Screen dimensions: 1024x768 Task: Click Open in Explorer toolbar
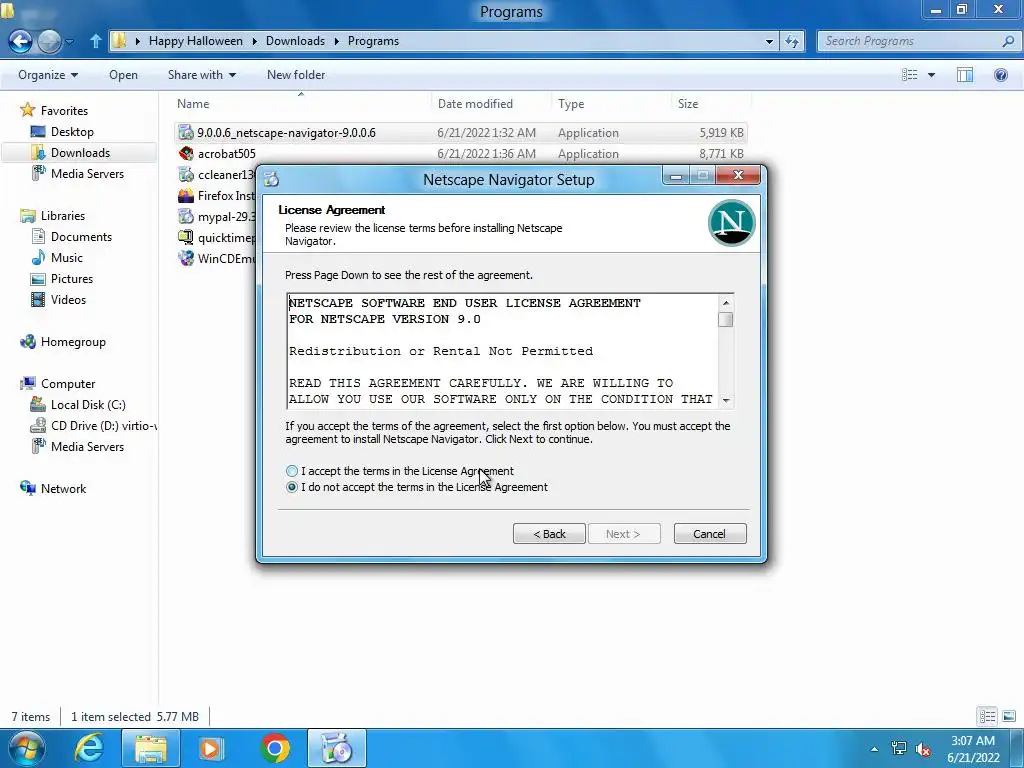[x=123, y=74]
